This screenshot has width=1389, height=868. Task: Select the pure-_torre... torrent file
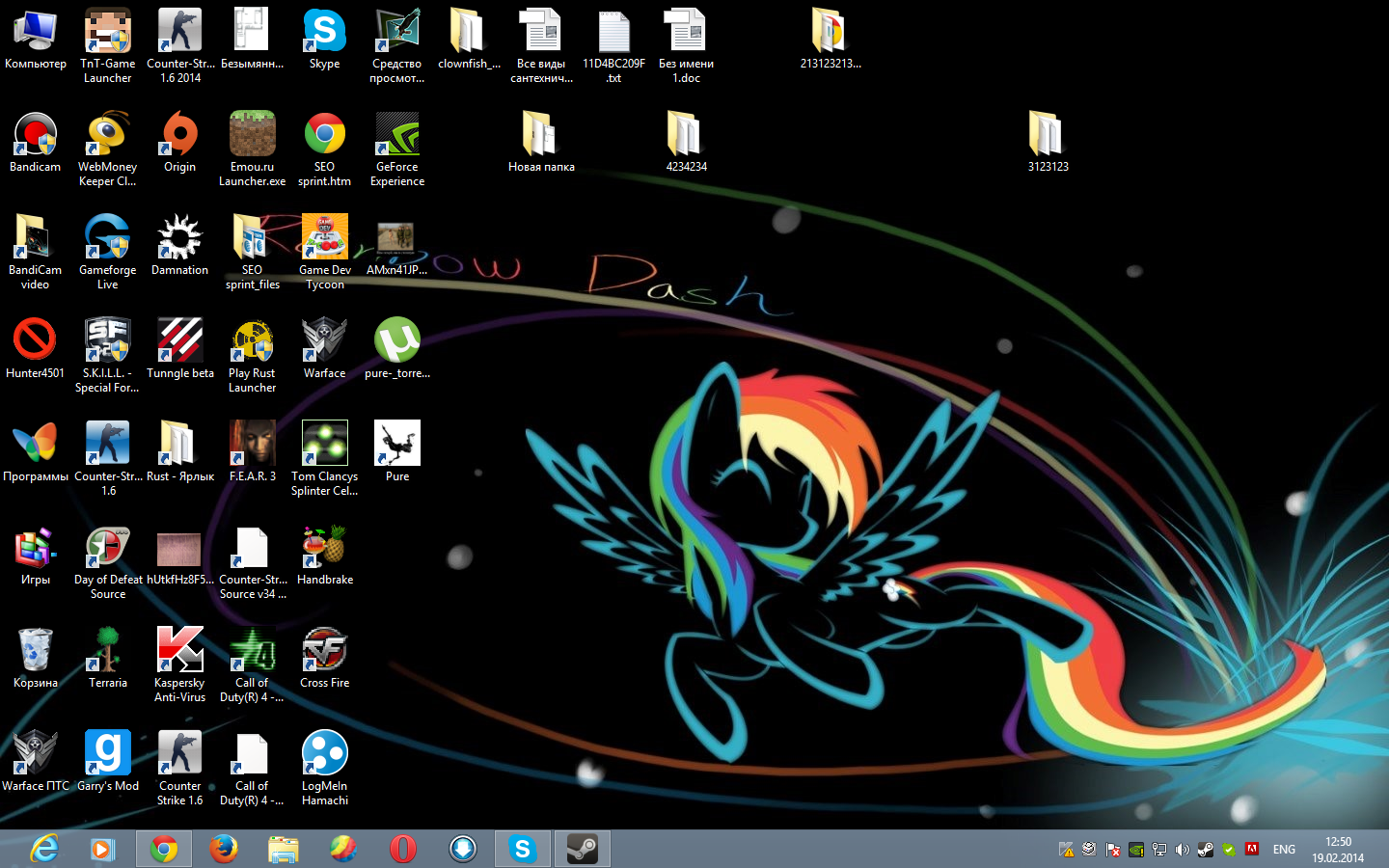point(397,349)
